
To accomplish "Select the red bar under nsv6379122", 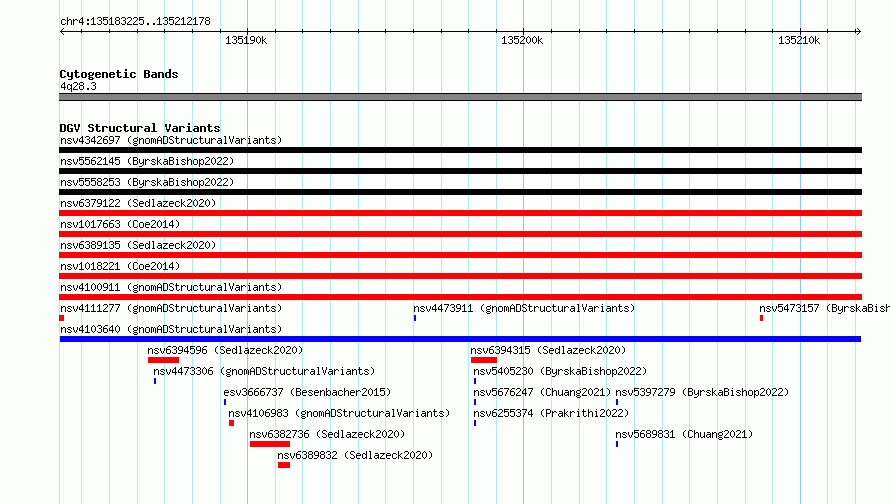I will point(460,213).
